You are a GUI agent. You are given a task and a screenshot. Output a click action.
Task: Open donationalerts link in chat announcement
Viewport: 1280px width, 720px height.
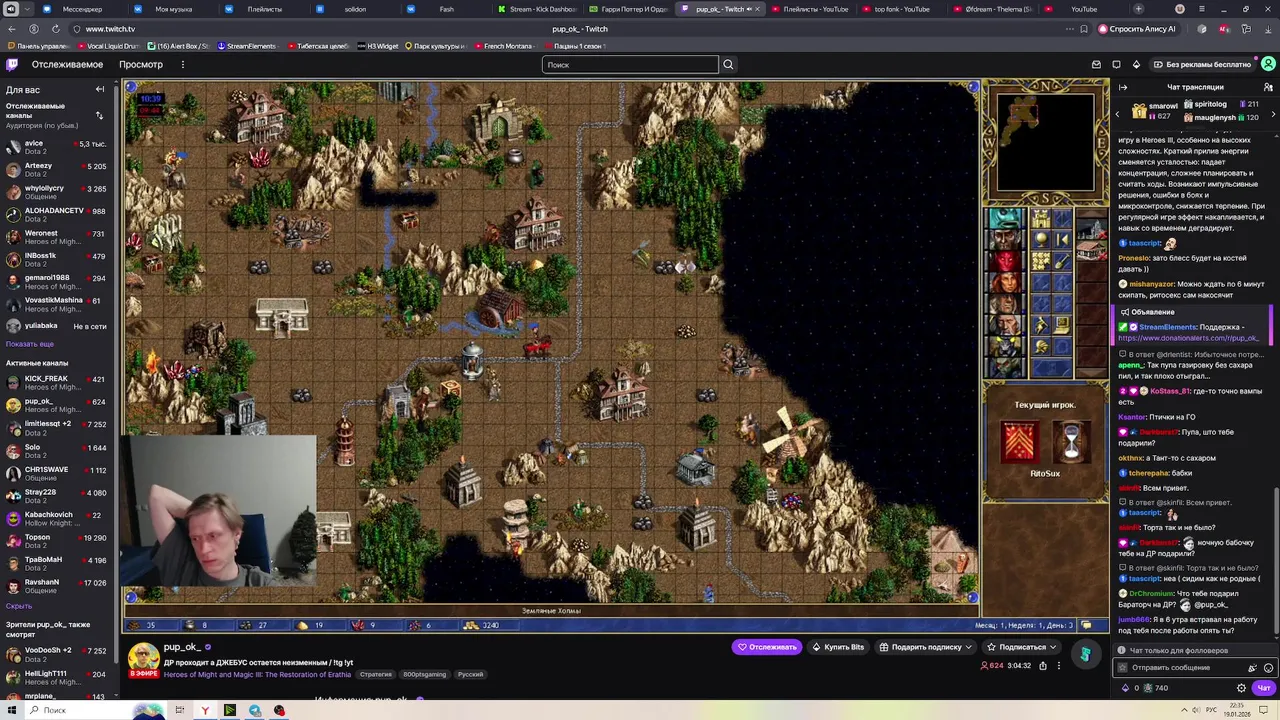(1188, 338)
